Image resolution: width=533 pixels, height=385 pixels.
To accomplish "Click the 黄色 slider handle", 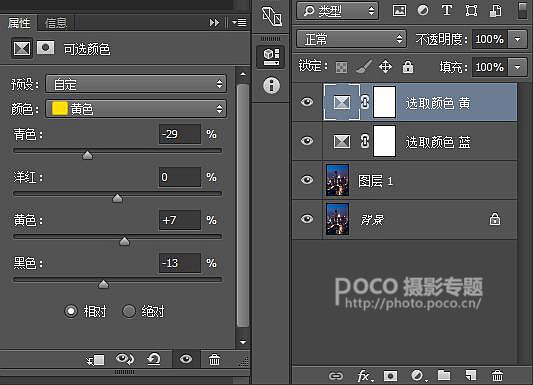I will 124,241.
